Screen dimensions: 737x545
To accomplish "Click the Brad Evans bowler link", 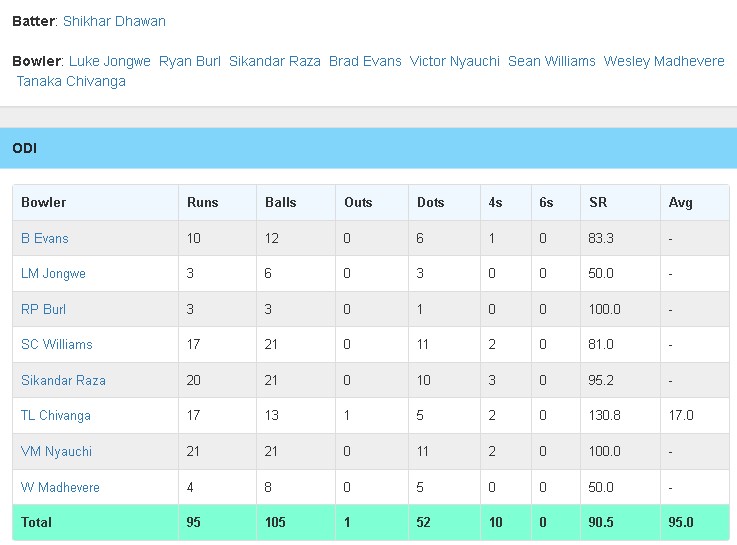I will [365, 61].
